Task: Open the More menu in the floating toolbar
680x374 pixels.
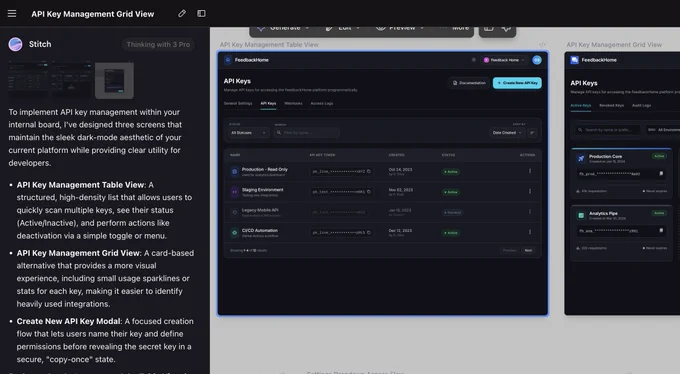Action: pos(455,28)
